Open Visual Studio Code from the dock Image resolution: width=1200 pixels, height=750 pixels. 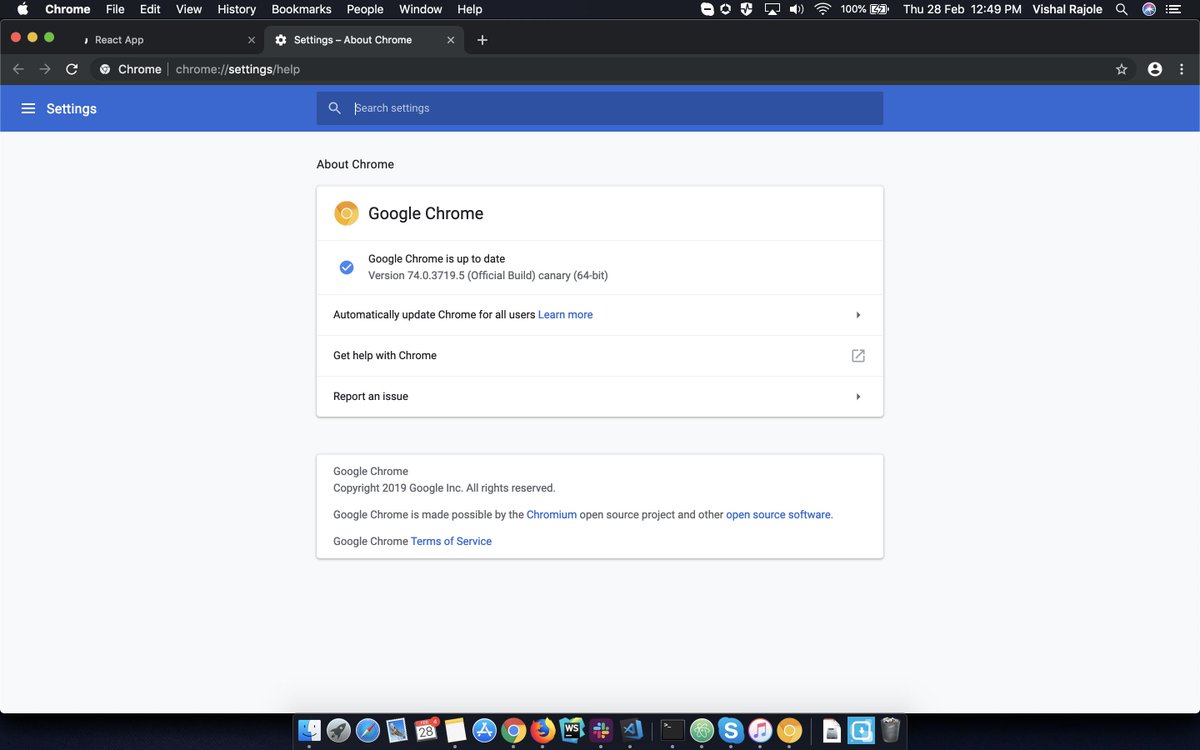tap(630, 730)
